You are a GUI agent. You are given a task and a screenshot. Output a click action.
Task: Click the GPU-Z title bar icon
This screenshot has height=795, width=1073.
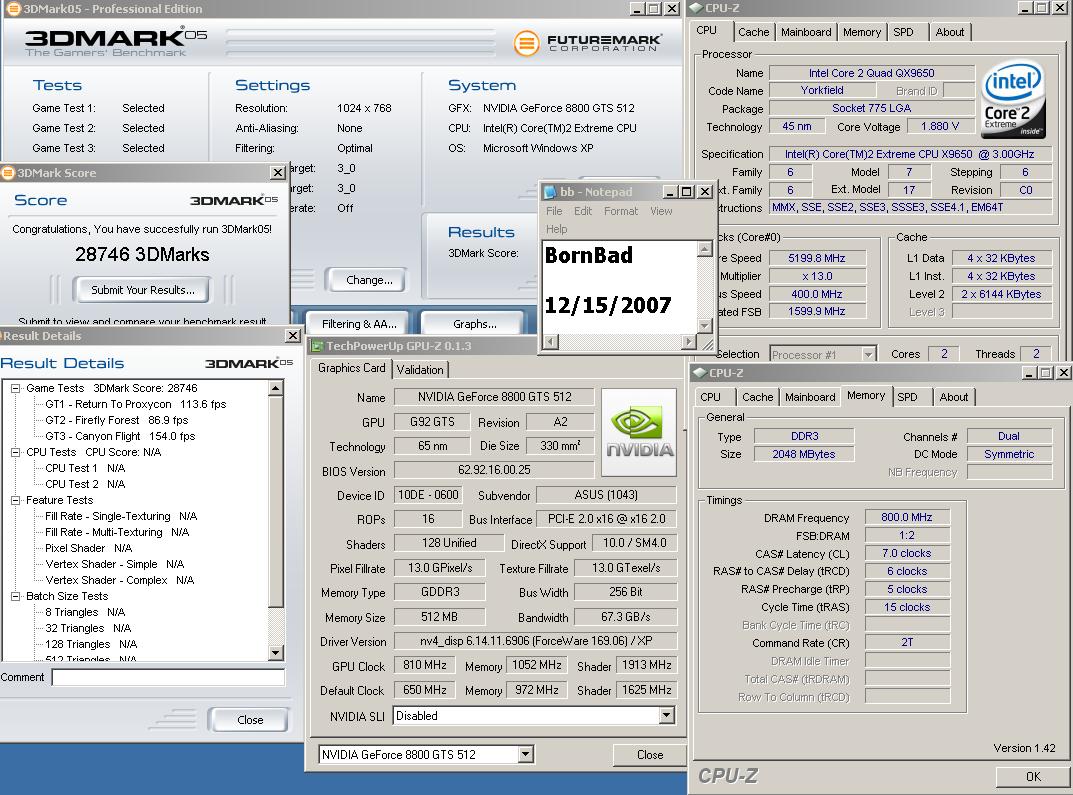point(318,346)
